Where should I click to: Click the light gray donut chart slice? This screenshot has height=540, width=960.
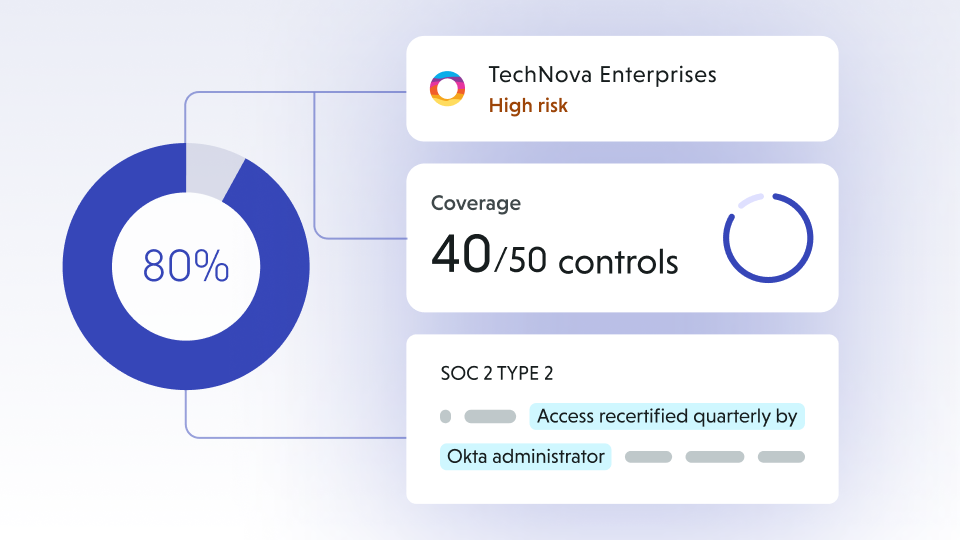click(214, 166)
